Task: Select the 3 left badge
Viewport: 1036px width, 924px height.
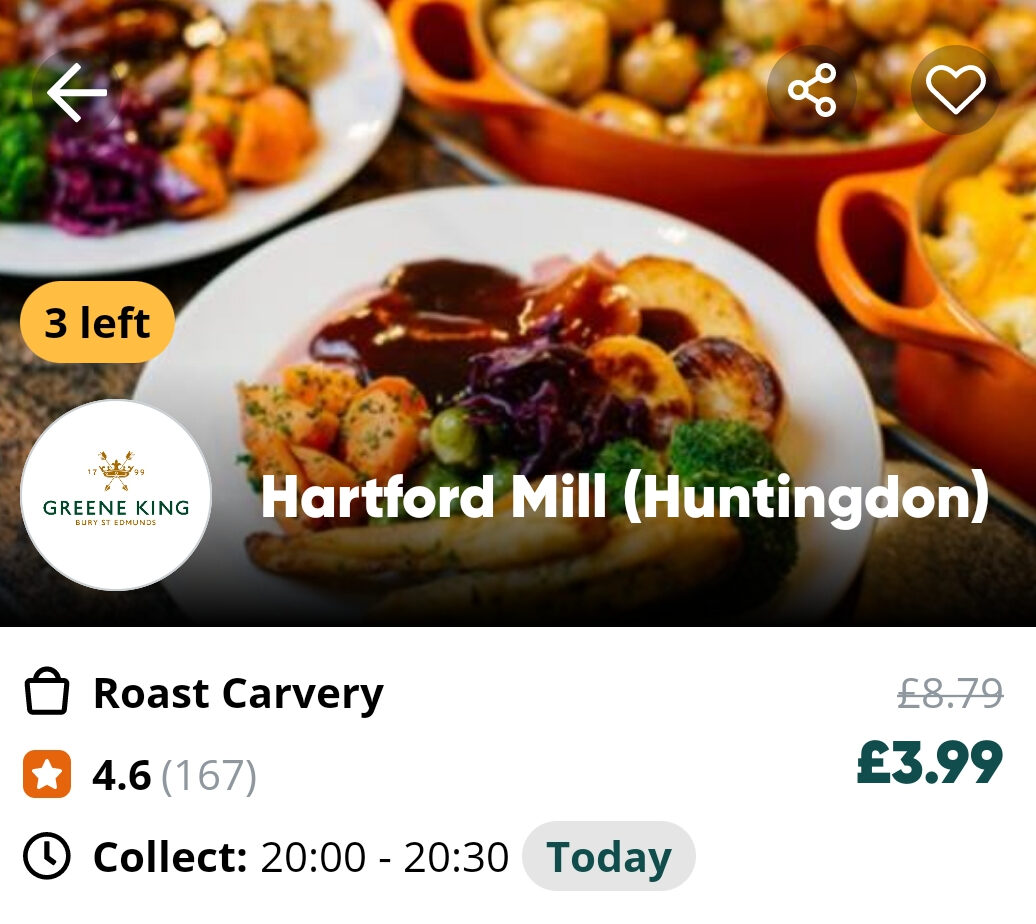Action: point(97,323)
